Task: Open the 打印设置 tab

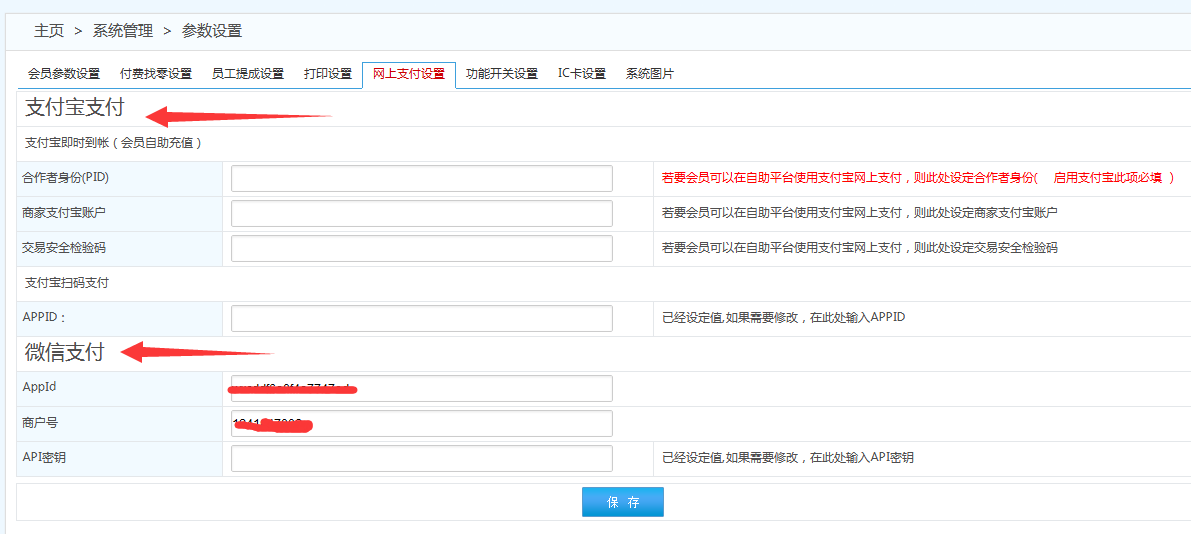Action: [328, 74]
